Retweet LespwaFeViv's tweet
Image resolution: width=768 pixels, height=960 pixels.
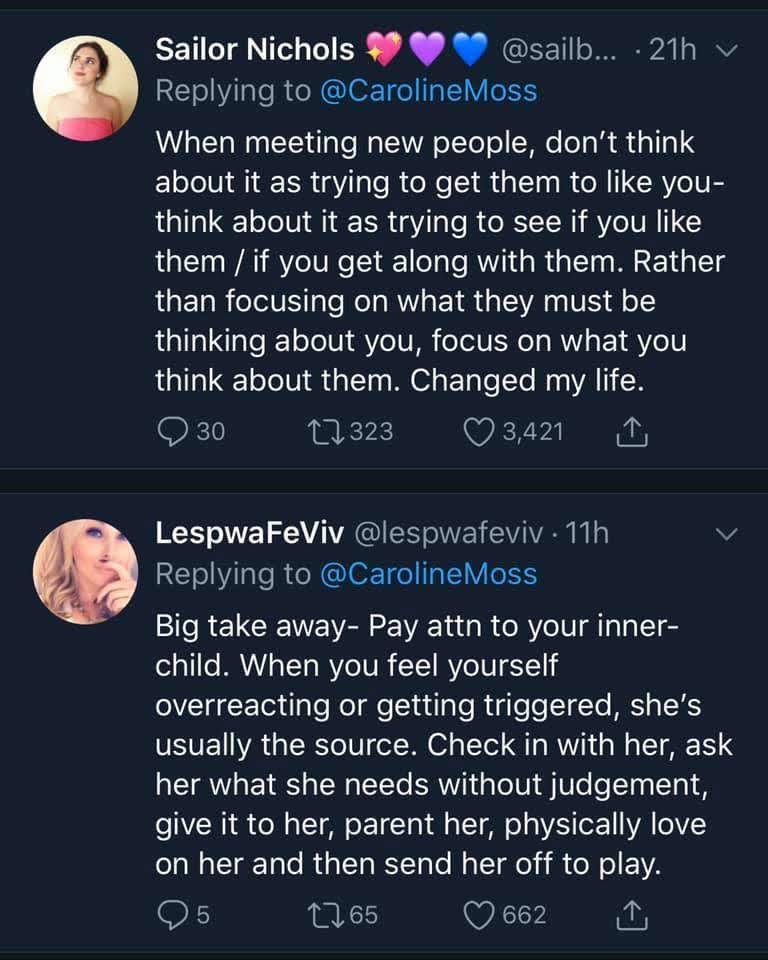[327, 913]
